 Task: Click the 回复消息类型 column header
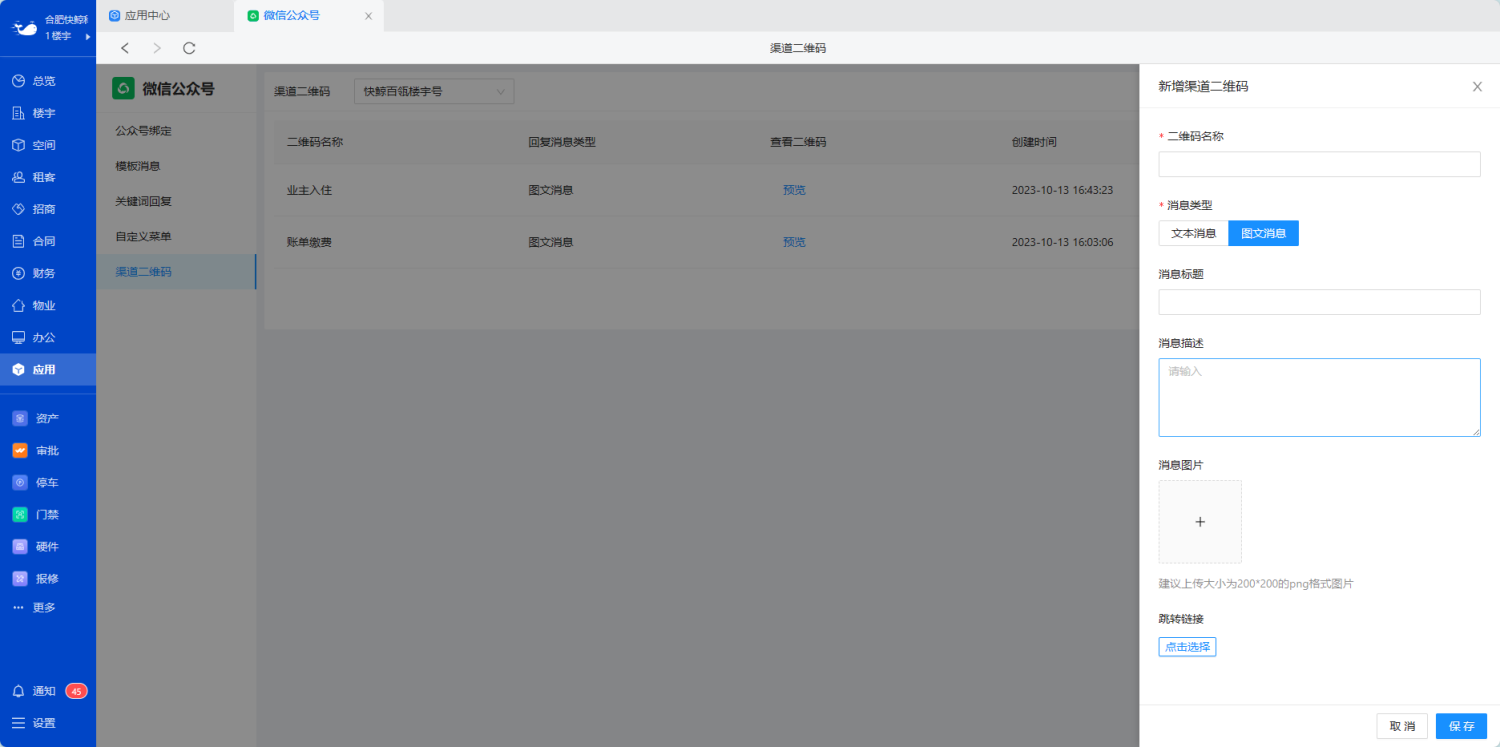(x=562, y=142)
